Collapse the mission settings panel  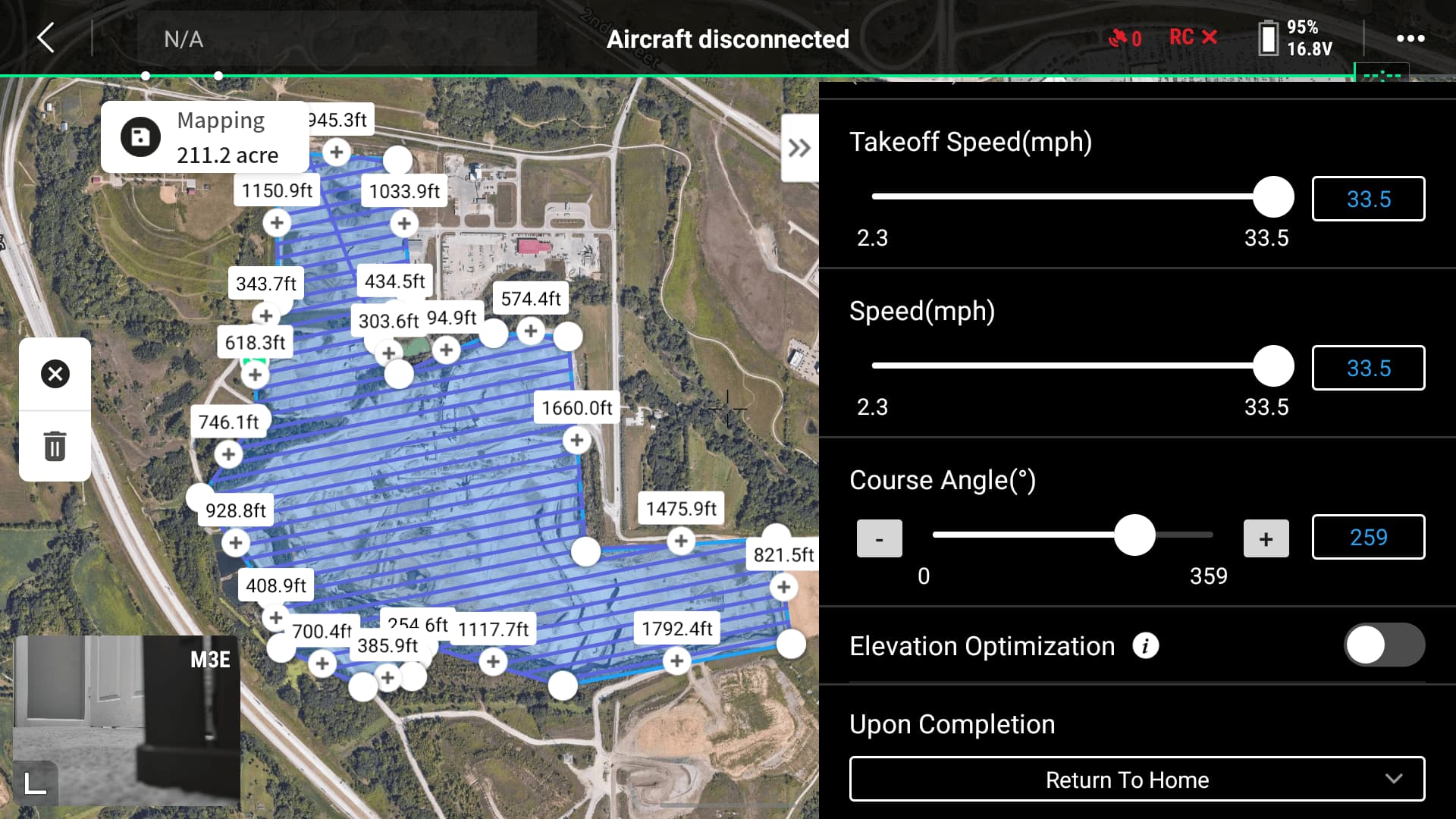pos(798,149)
